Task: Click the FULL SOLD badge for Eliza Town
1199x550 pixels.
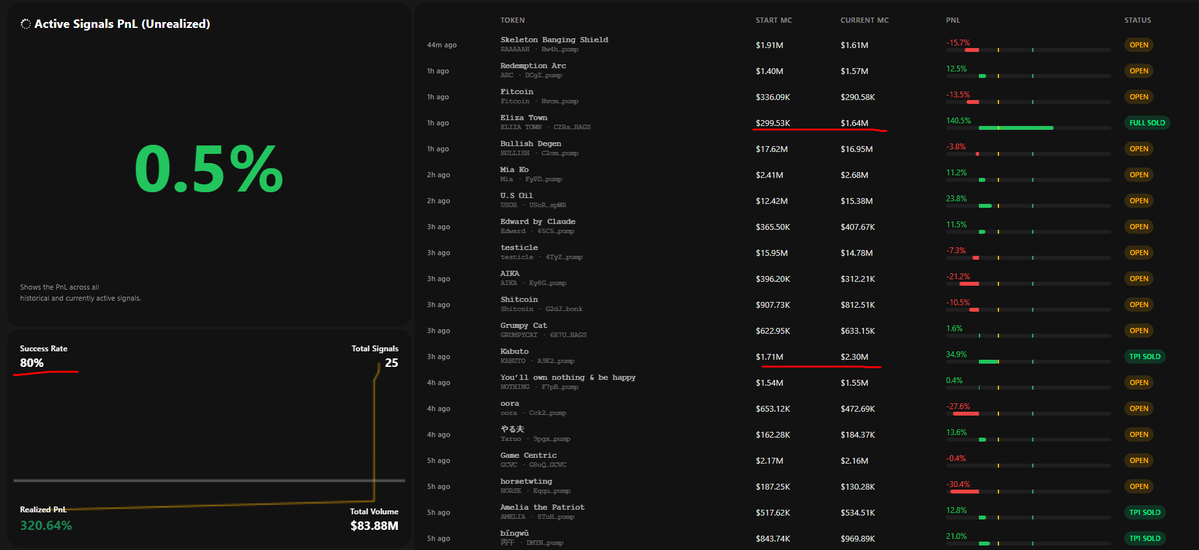Action: click(x=1147, y=122)
